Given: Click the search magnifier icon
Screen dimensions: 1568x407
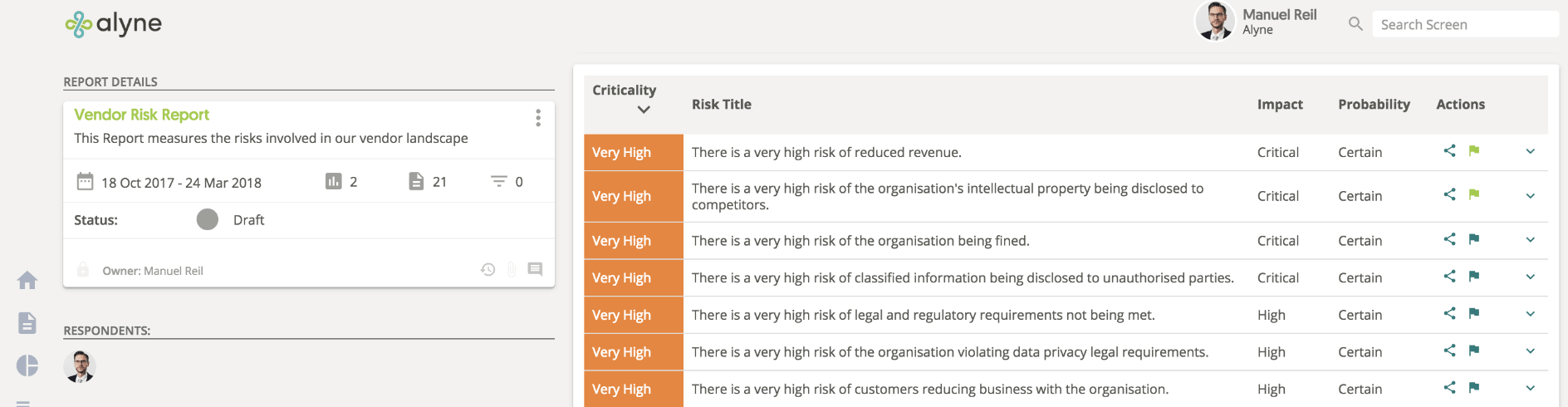Looking at the screenshot, I should coord(1355,24).
